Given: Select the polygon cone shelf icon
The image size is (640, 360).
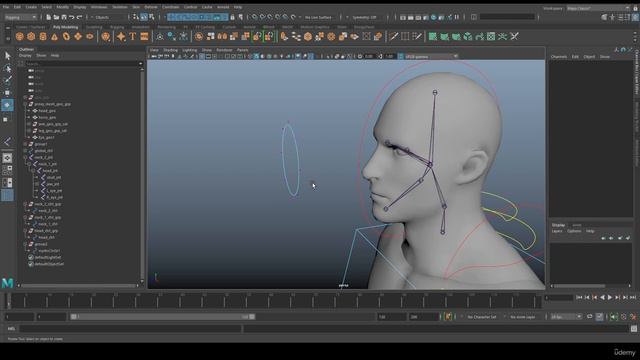Looking at the screenshot, I should pyautogui.click(x=54, y=37).
